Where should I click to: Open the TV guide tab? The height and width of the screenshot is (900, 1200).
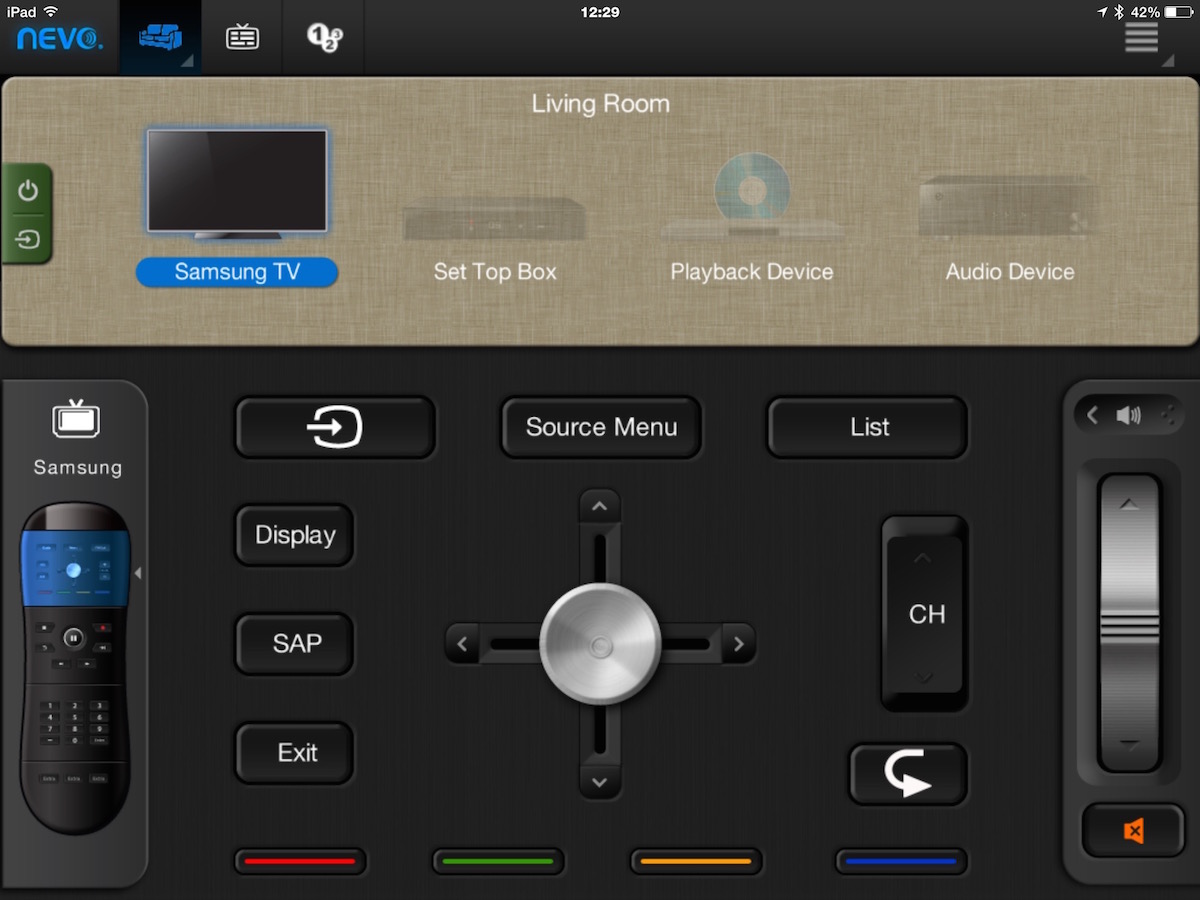coord(242,38)
